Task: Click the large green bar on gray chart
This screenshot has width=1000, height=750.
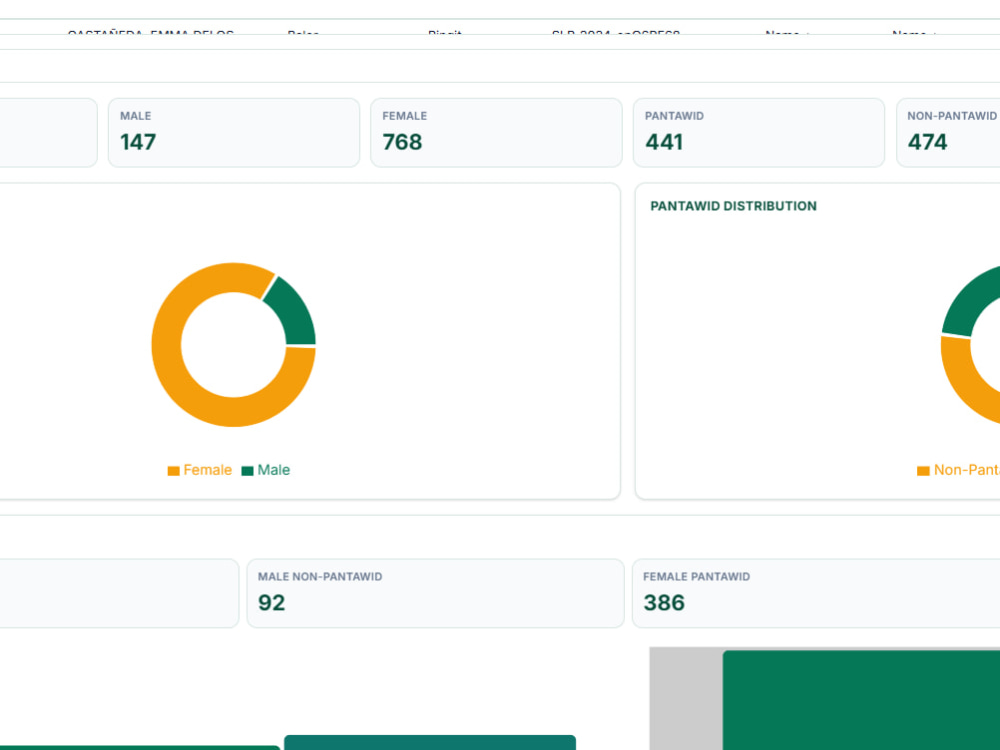Action: [861, 700]
